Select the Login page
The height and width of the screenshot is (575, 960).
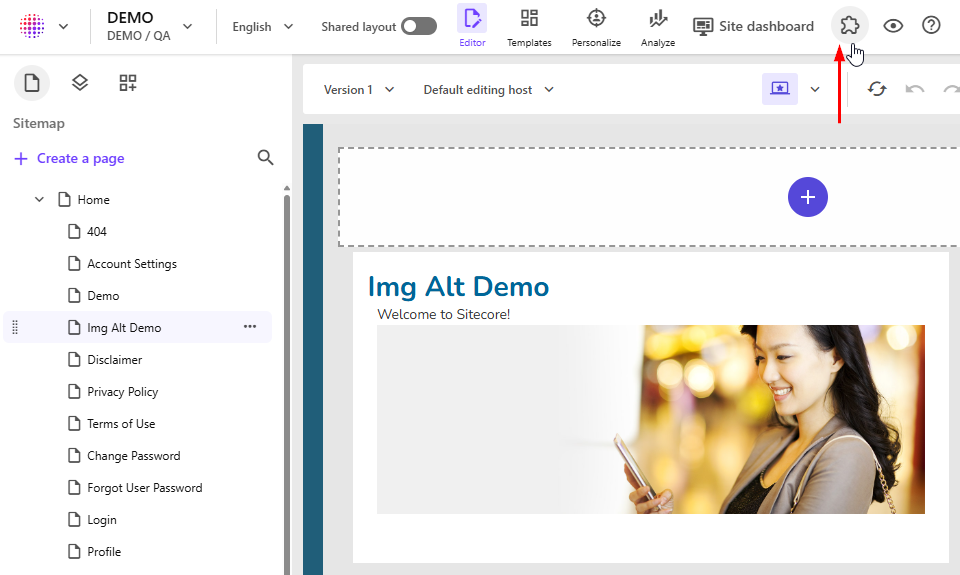pyautogui.click(x=102, y=520)
